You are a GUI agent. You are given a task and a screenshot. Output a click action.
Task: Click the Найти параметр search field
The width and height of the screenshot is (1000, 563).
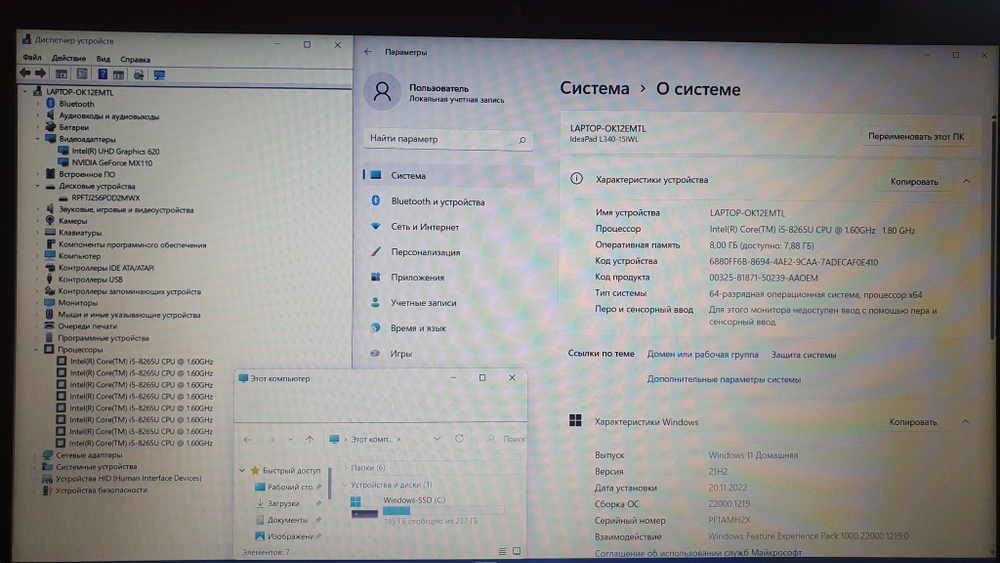coord(448,139)
